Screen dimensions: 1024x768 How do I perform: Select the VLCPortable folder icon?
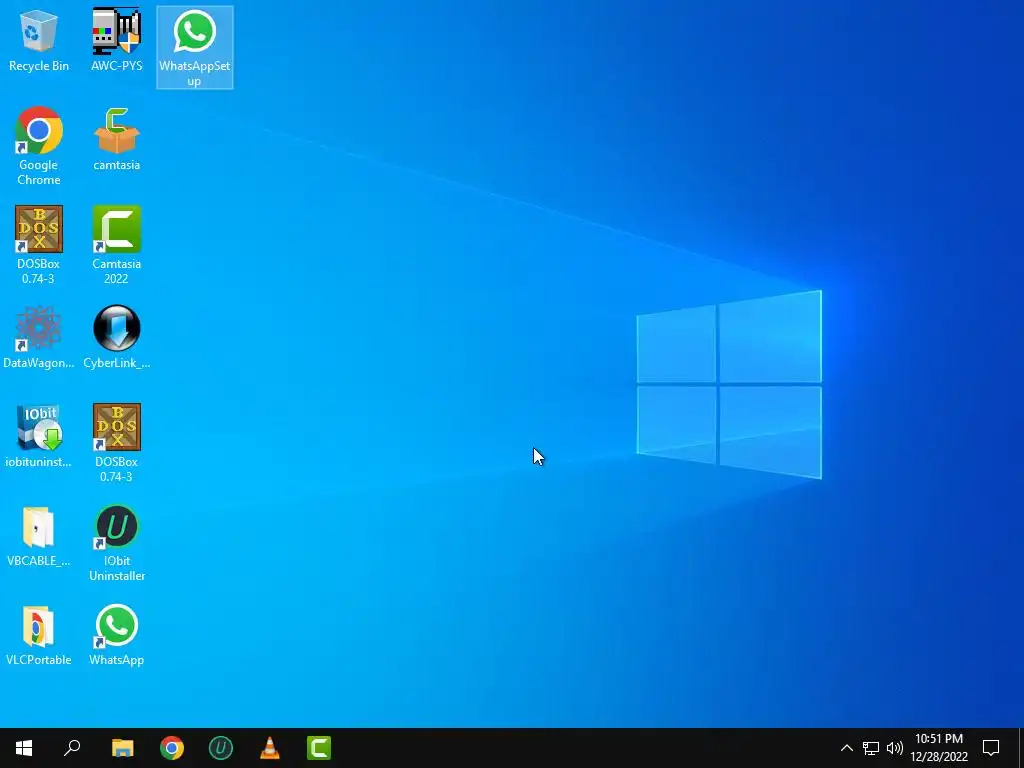click(39, 634)
